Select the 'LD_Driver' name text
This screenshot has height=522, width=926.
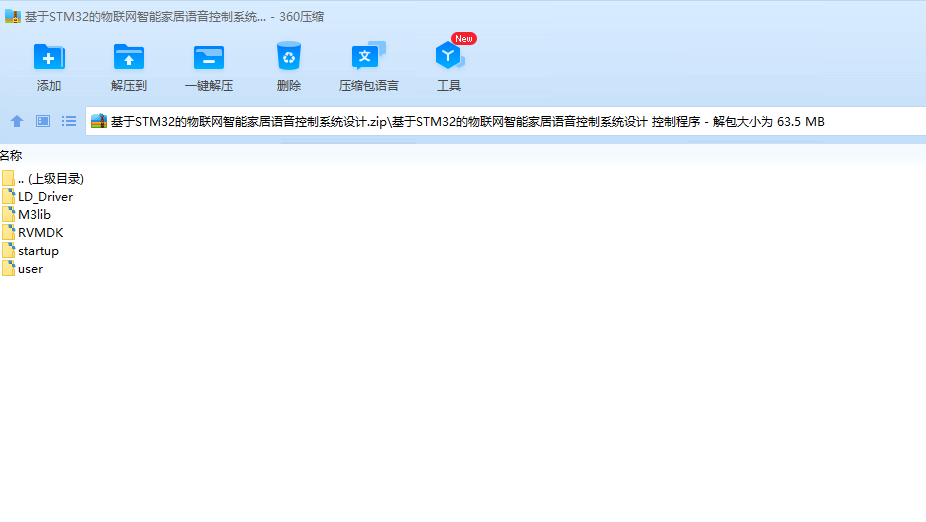(x=45, y=197)
